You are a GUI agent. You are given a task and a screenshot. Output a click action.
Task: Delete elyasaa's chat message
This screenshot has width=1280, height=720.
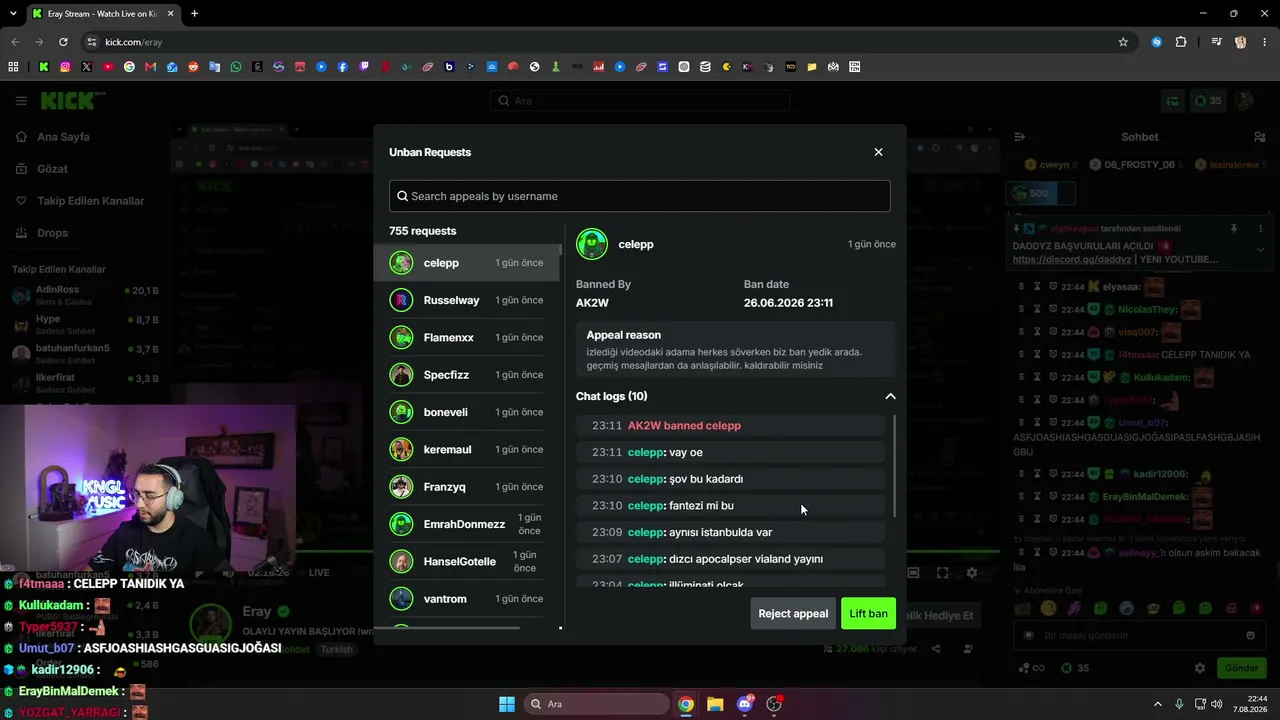(1021, 287)
